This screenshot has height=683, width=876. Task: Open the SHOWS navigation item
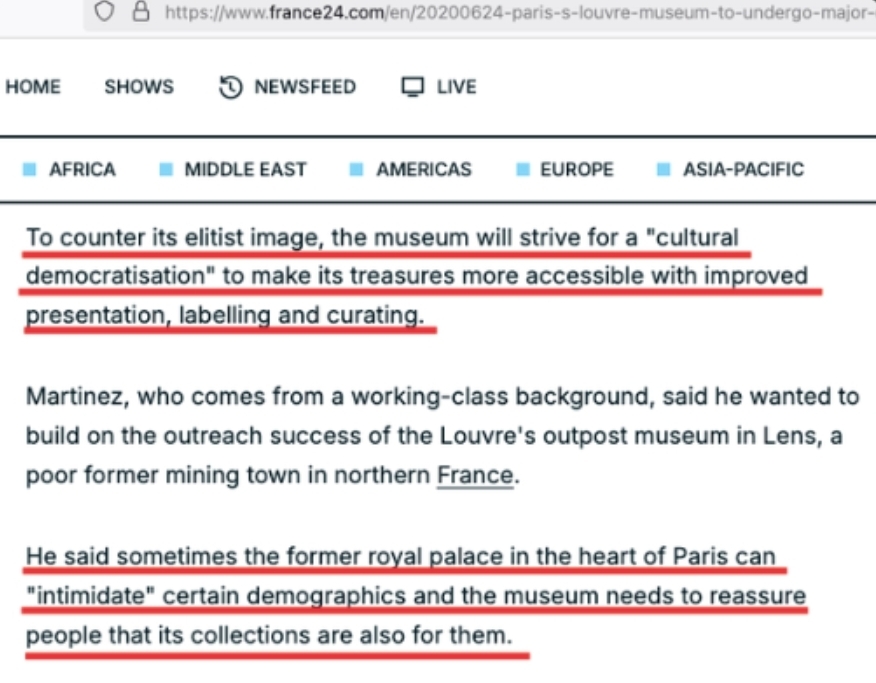[139, 87]
